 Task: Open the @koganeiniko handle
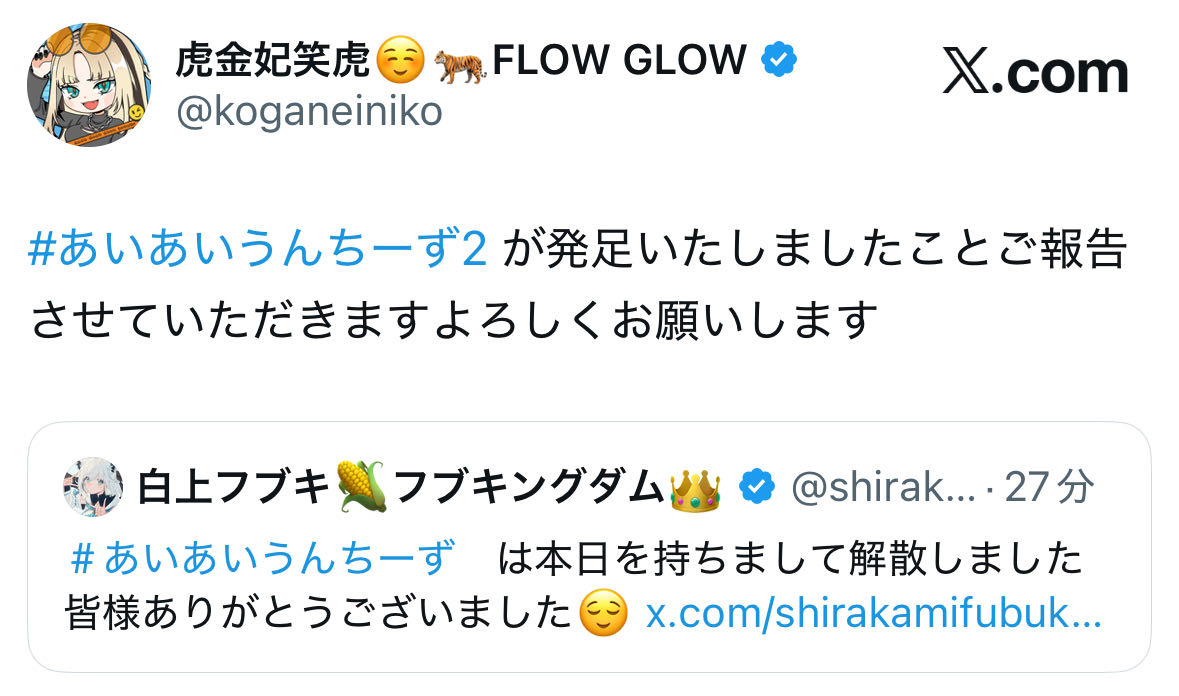(x=309, y=112)
